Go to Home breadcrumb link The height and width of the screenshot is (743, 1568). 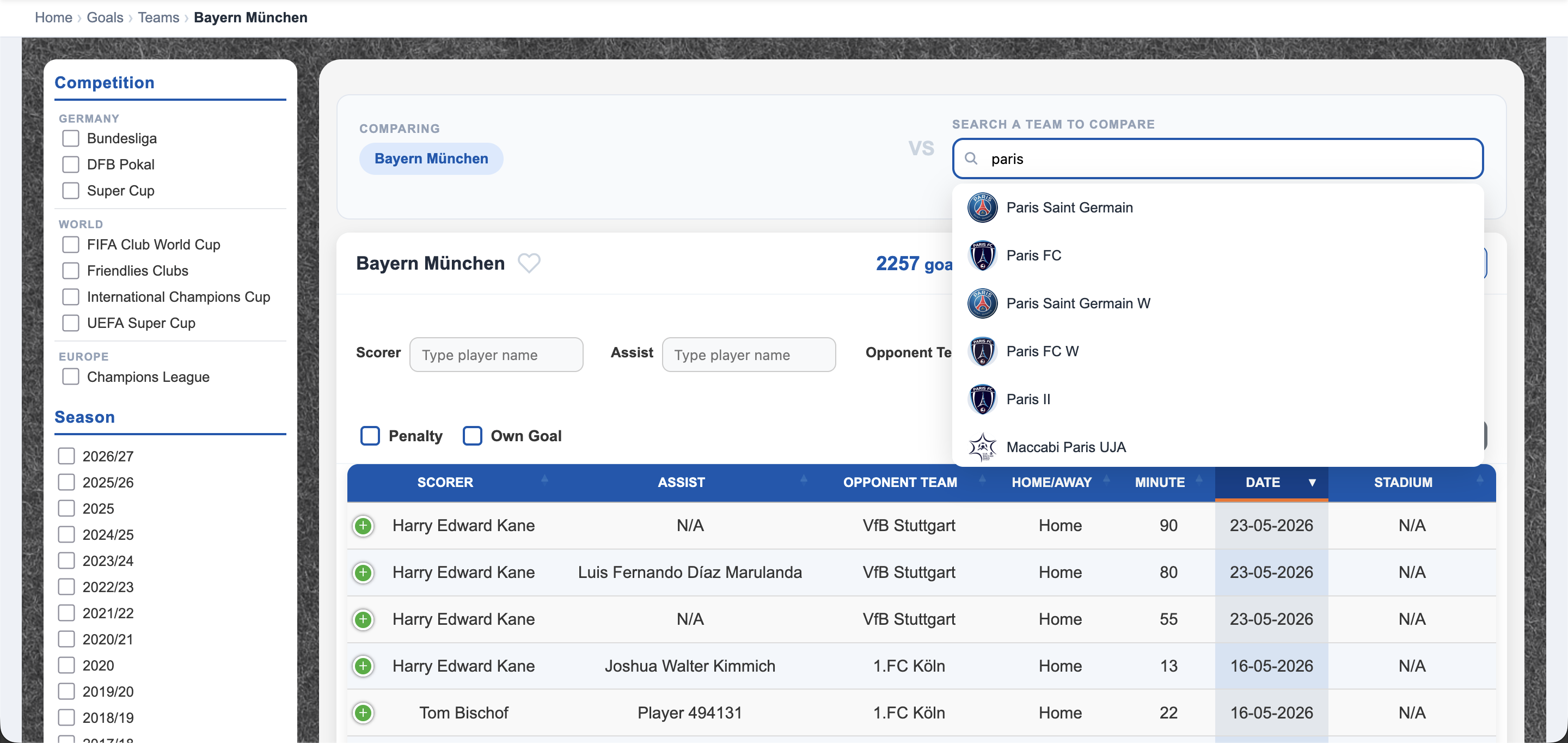coord(53,17)
